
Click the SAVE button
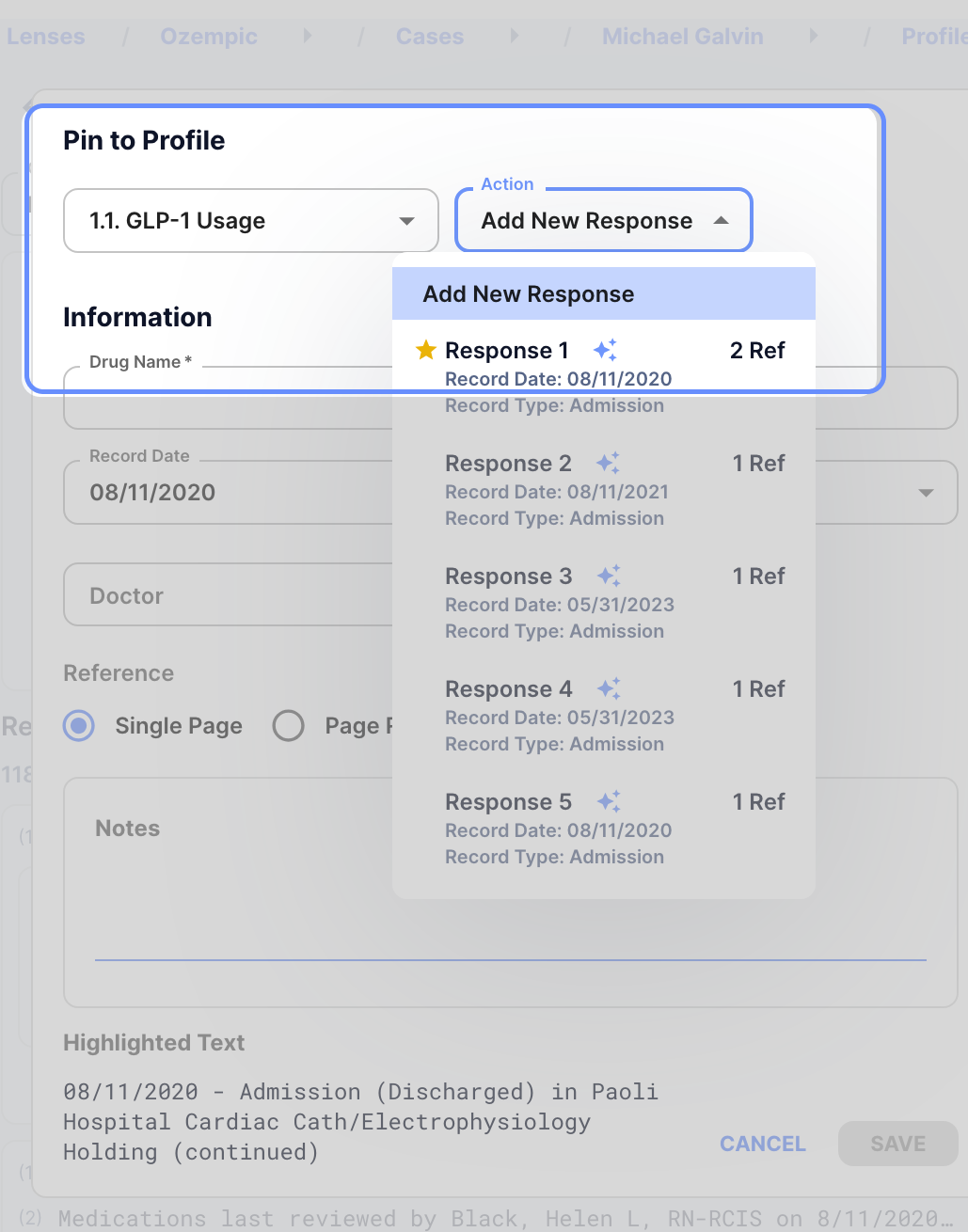898,1144
